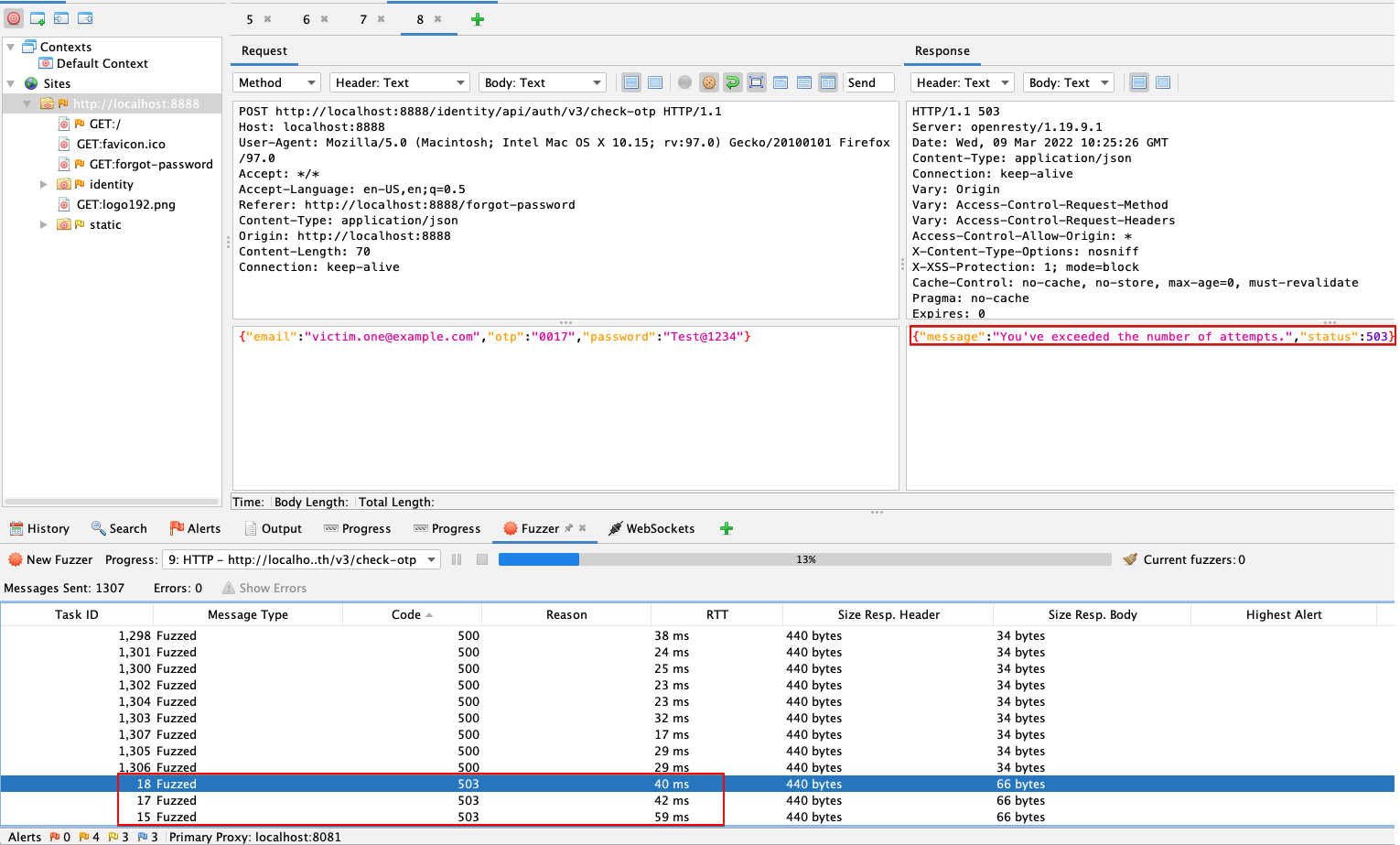This screenshot has width=1400, height=845.
Task: Open response Header: Text dropdown
Action: coord(962,82)
